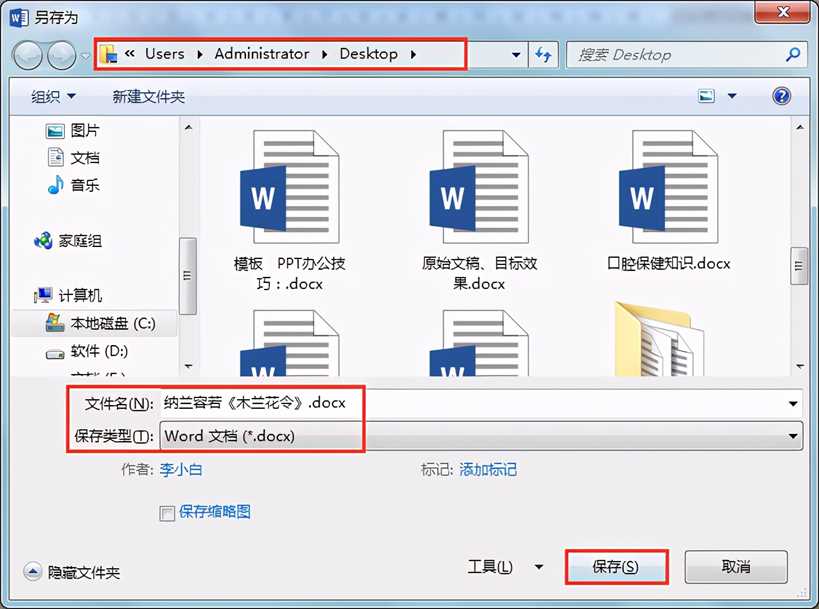Click the refresh icon beside address bar

pos(545,55)
